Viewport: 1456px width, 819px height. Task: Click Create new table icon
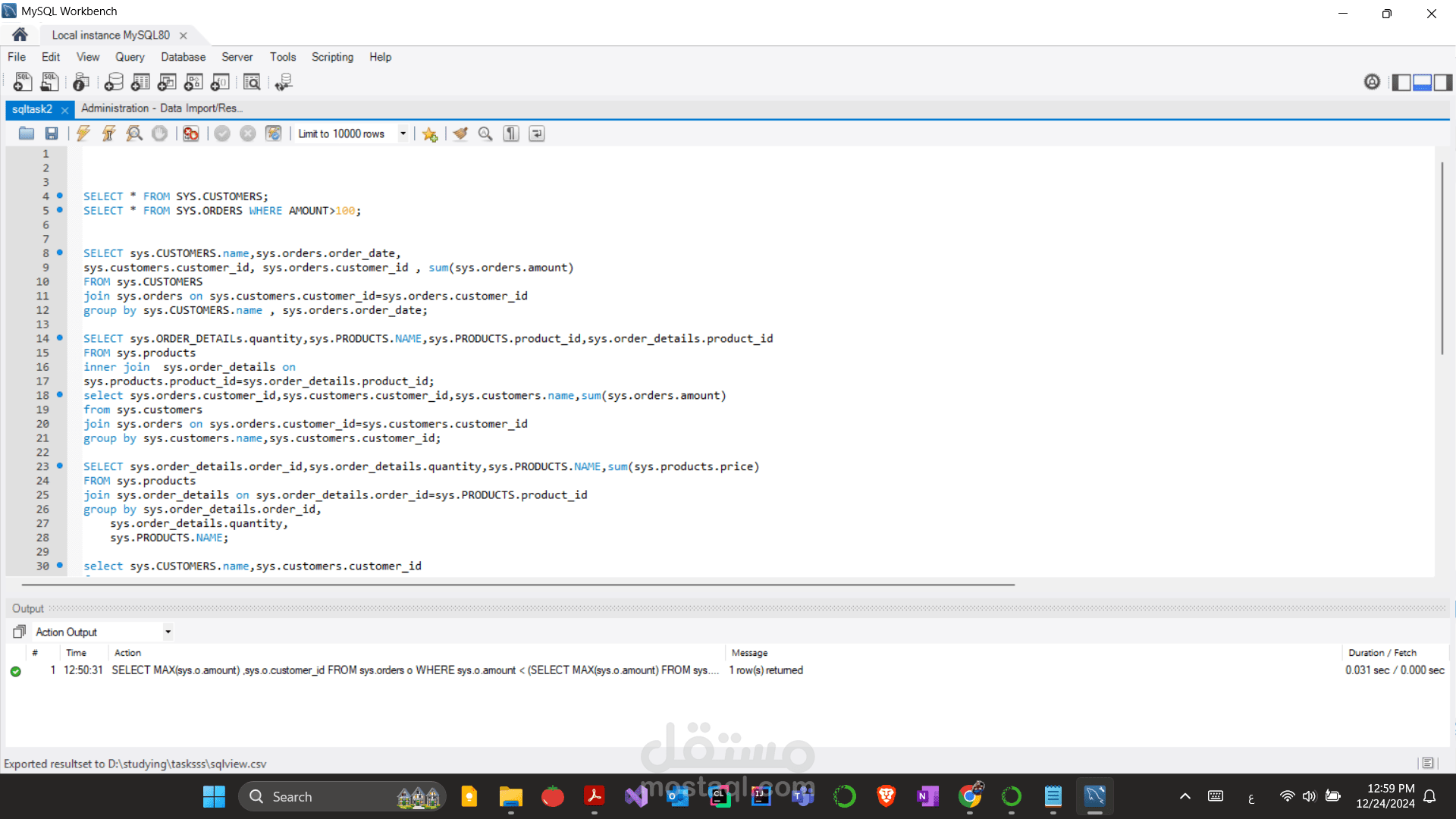(x=140, y=82)
